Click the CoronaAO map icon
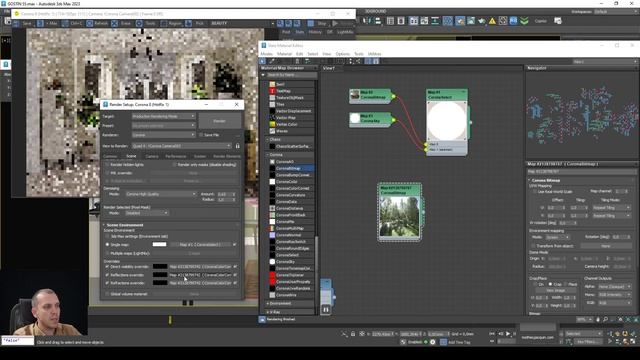The image size is (640, 360). point(272,162)
